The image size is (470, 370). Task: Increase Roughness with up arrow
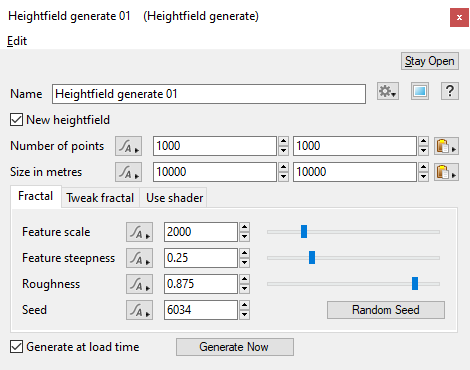click(245, 279)
